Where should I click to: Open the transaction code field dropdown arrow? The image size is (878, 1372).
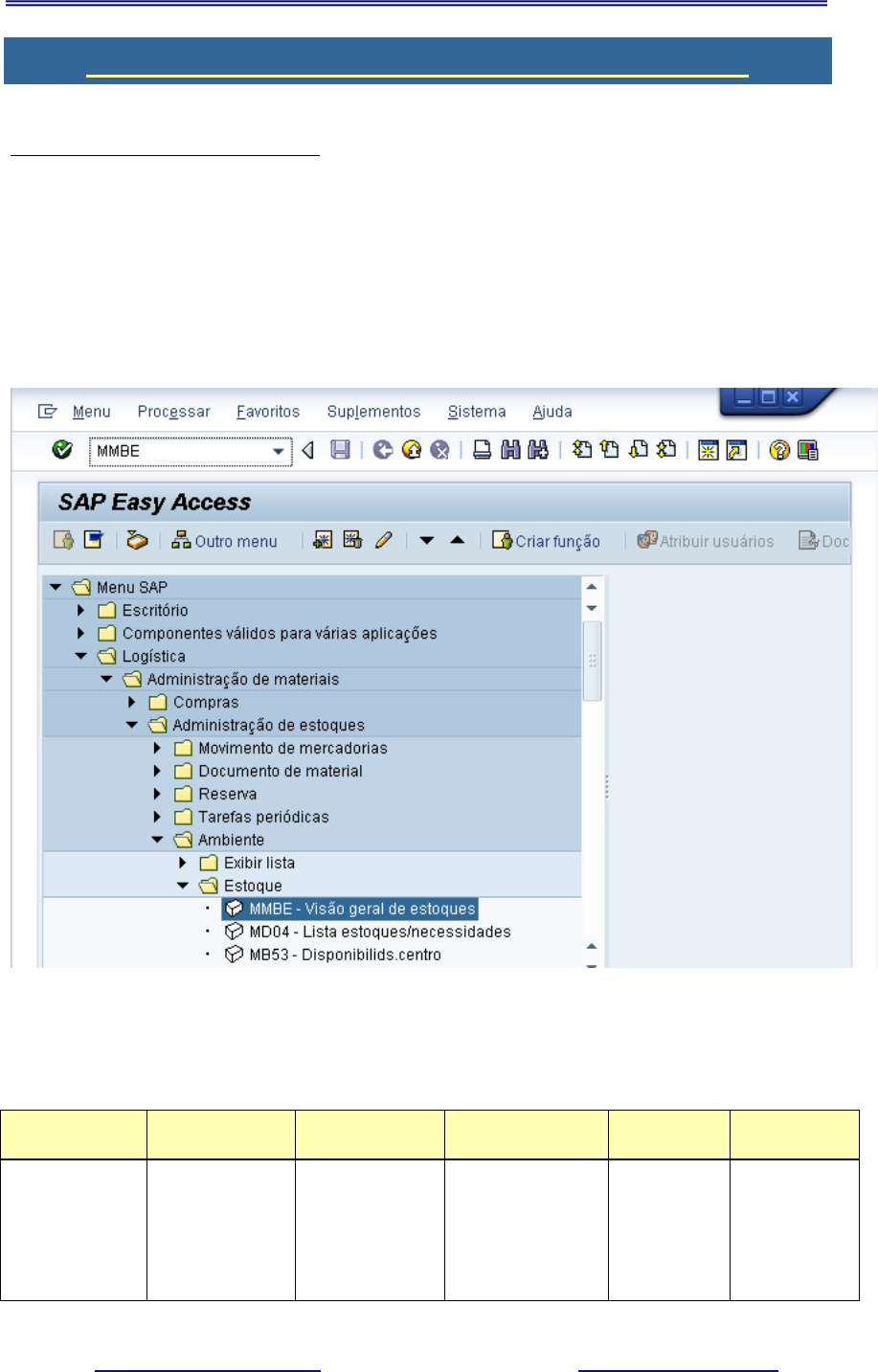pos(279,451)
